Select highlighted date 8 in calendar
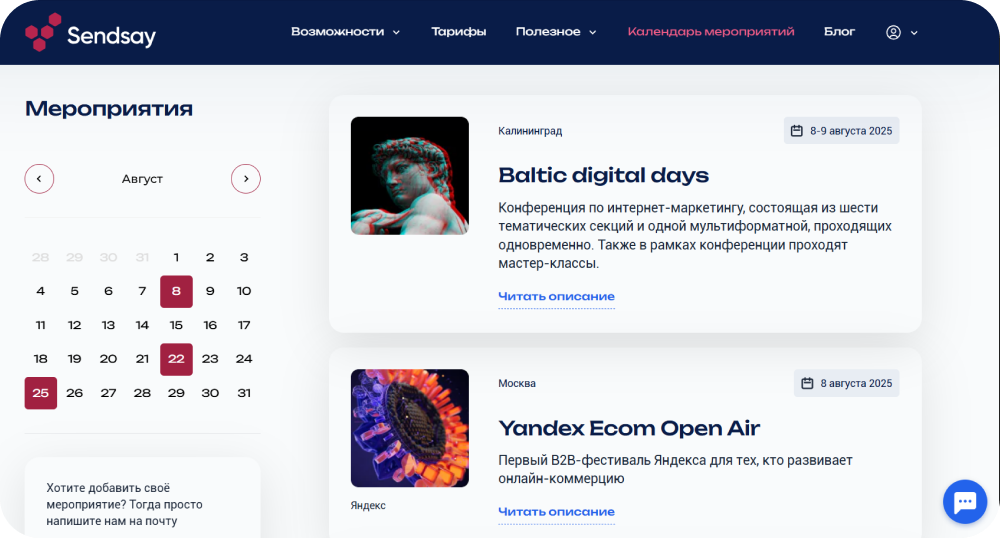Screen dimensions: 1000x538 (x=176, y=291)
